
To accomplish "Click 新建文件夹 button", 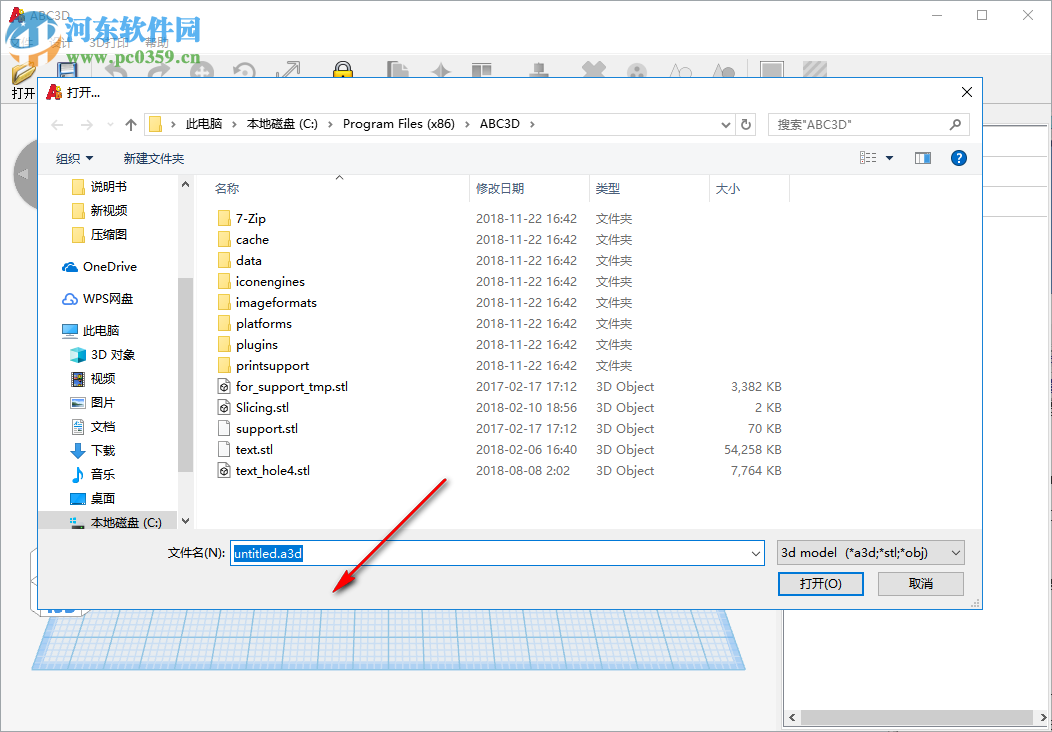I will (154, 158).
